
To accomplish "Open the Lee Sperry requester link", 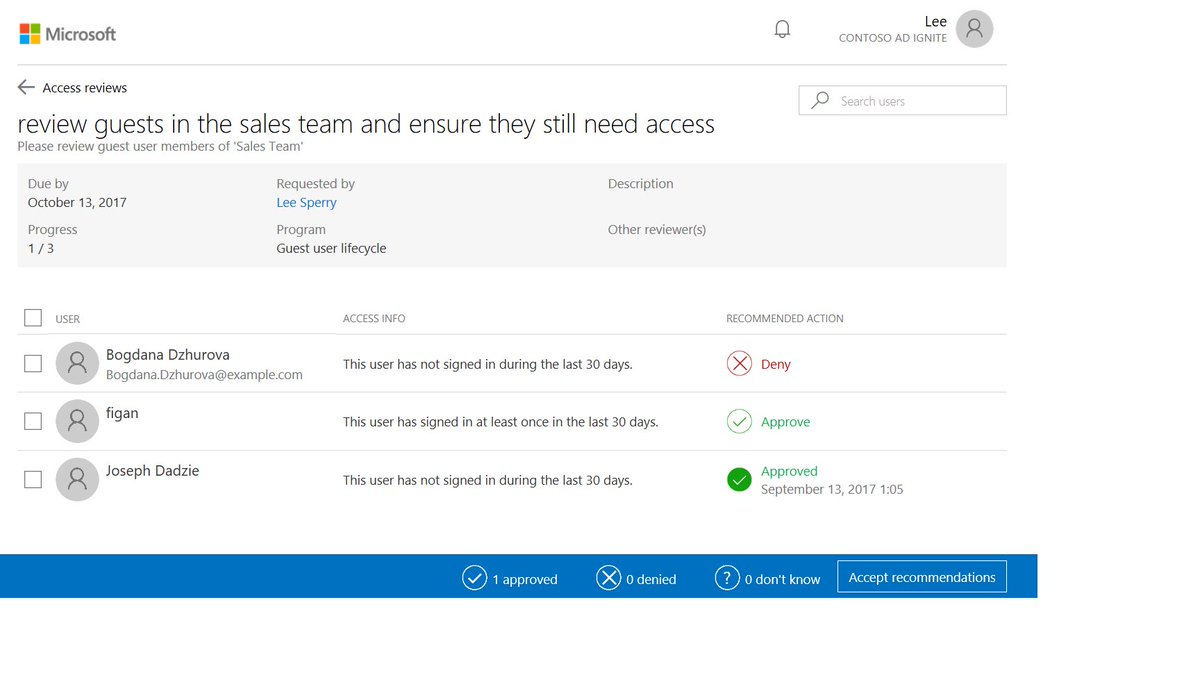I will (306, 202).
